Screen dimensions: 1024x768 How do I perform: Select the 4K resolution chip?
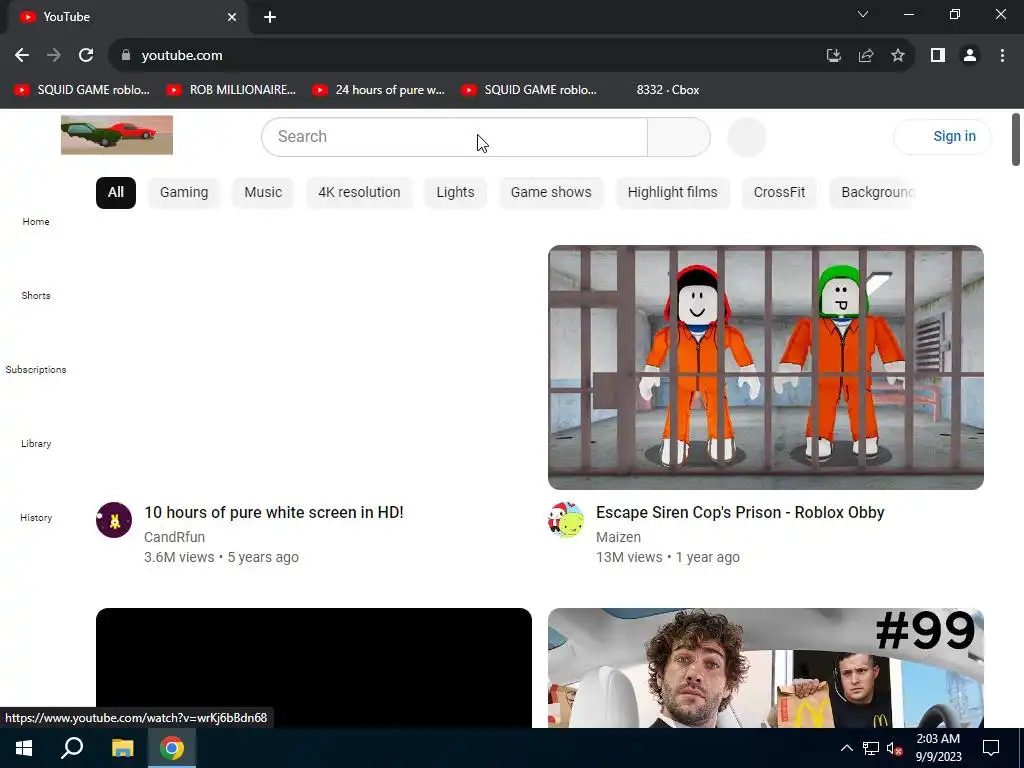359,193
